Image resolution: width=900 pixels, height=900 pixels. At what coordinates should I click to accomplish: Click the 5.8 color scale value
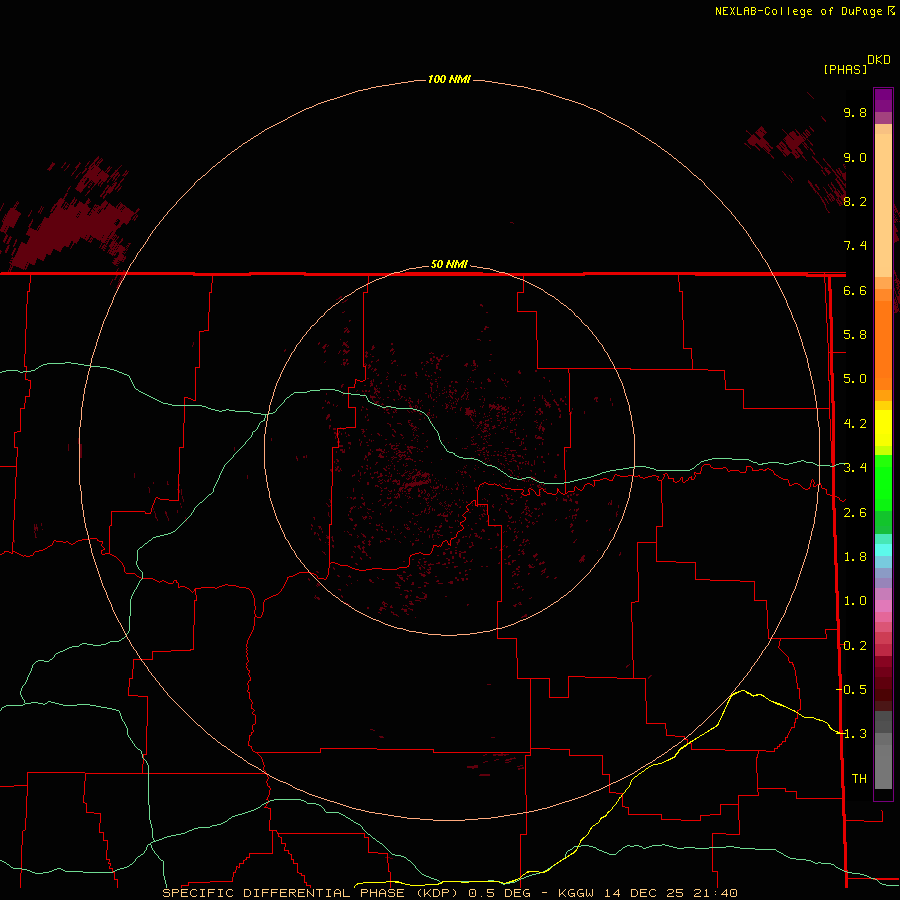855,335
